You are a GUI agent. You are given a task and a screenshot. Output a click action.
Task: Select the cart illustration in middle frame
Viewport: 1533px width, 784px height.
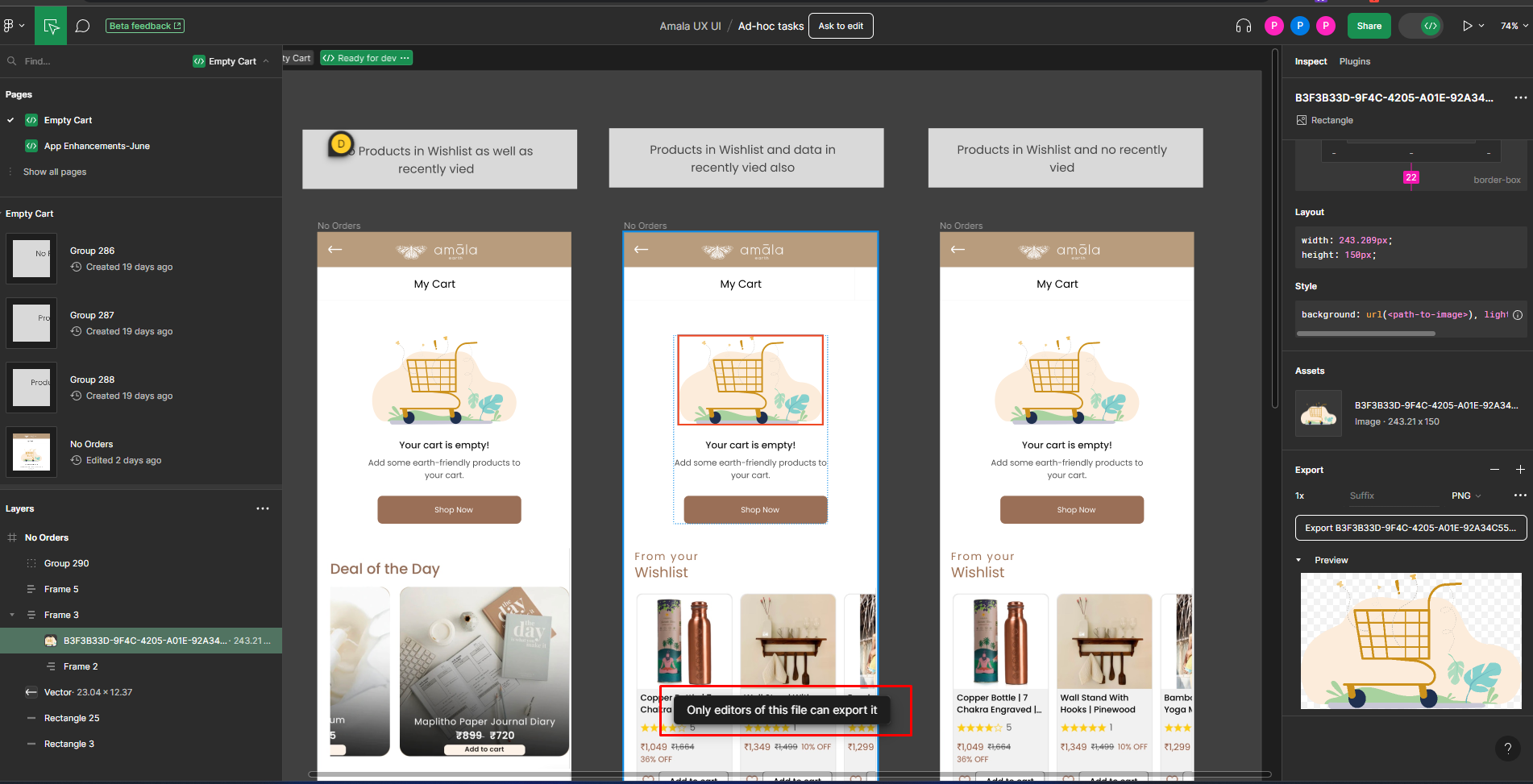tap(750, 380)
